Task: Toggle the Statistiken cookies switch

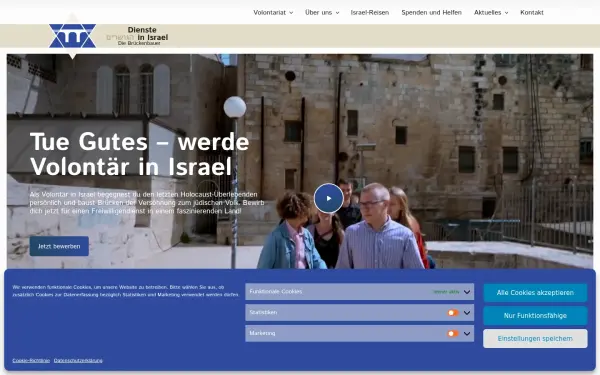Action: pyautogui.click(x=453, y=313)
